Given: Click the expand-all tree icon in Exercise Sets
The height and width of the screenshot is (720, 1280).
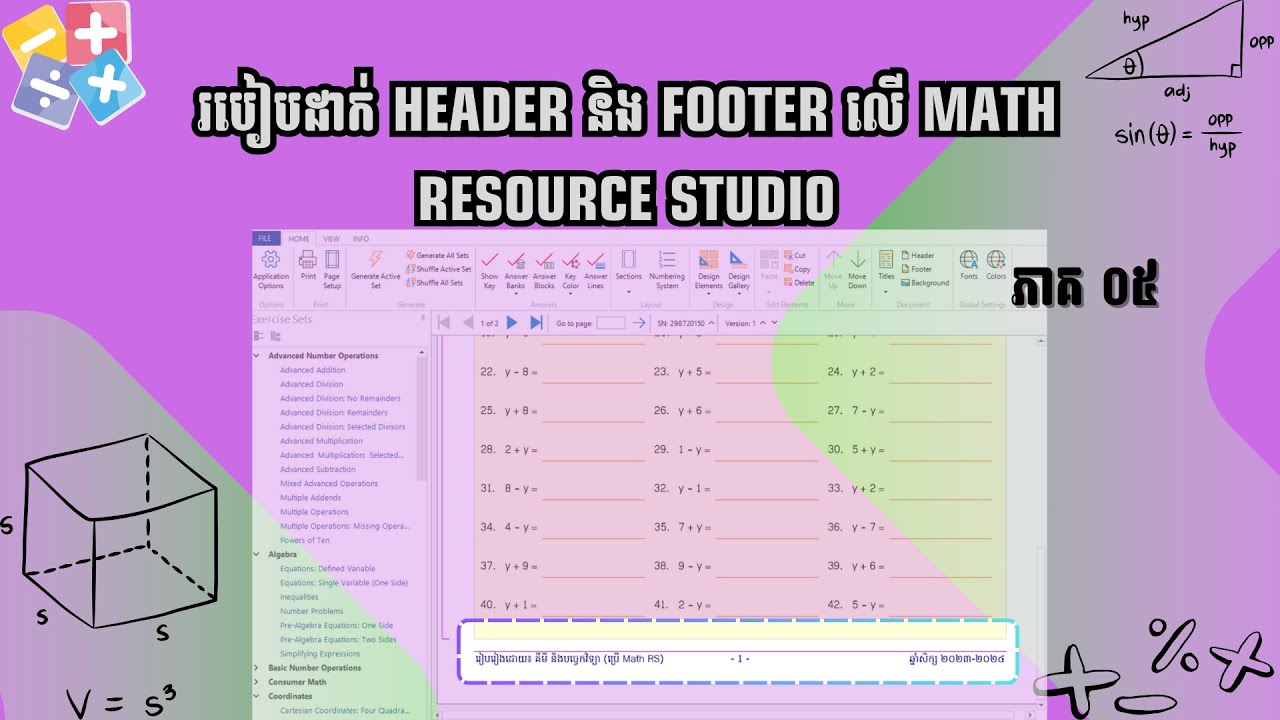Looking at the screenshot, I should [275, 336].
